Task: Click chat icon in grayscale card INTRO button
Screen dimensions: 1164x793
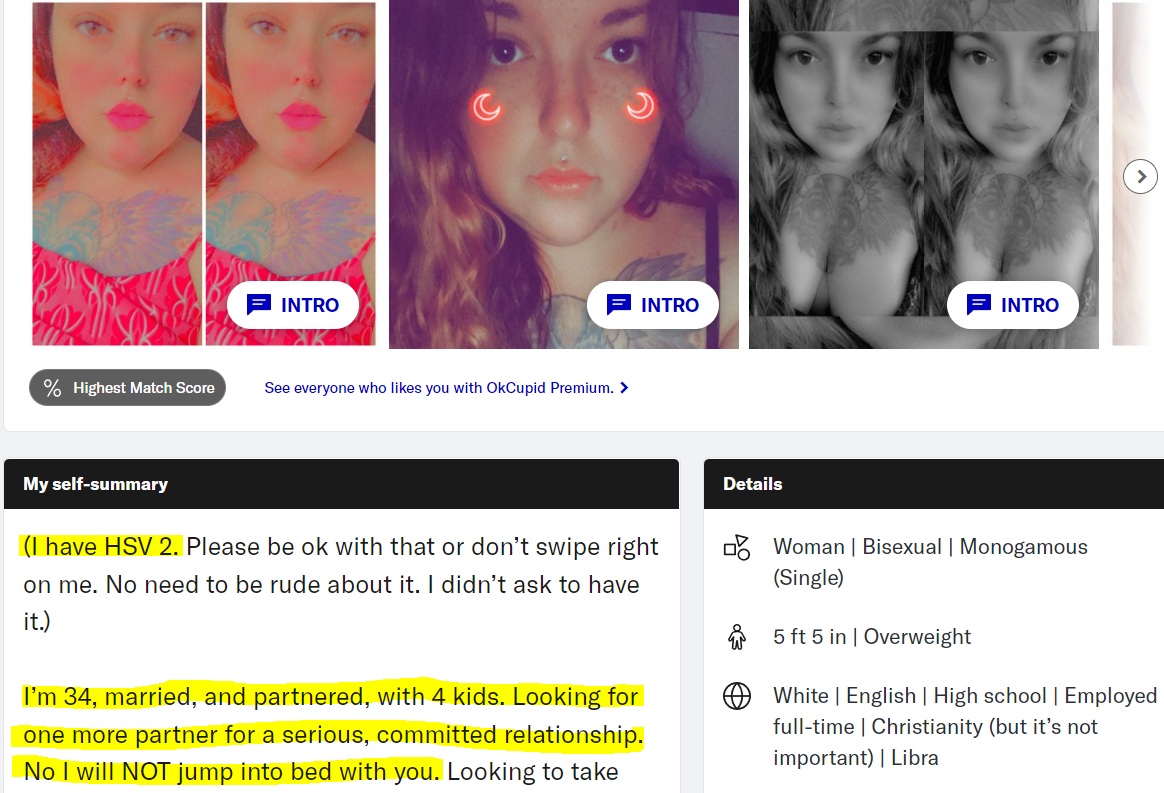Action: point(978,305)
